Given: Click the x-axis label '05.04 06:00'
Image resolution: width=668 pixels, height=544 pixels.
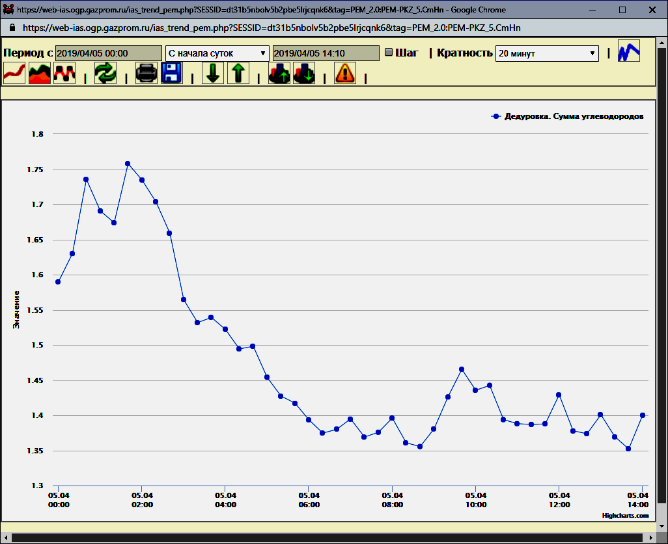Looking at the screenshot, I should [x=309, y=500].
